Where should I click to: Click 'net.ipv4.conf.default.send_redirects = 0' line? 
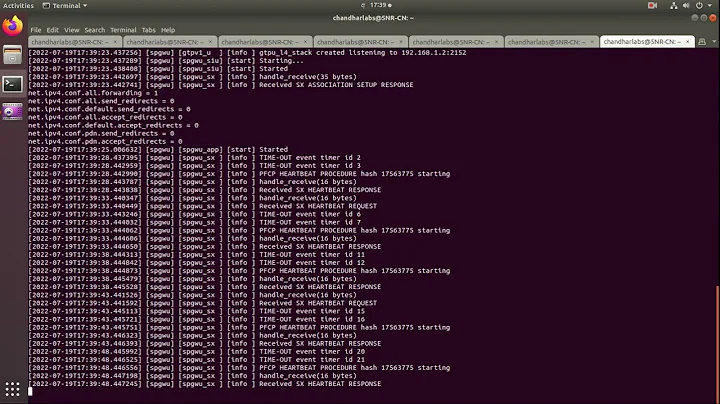tap(109, 109)
